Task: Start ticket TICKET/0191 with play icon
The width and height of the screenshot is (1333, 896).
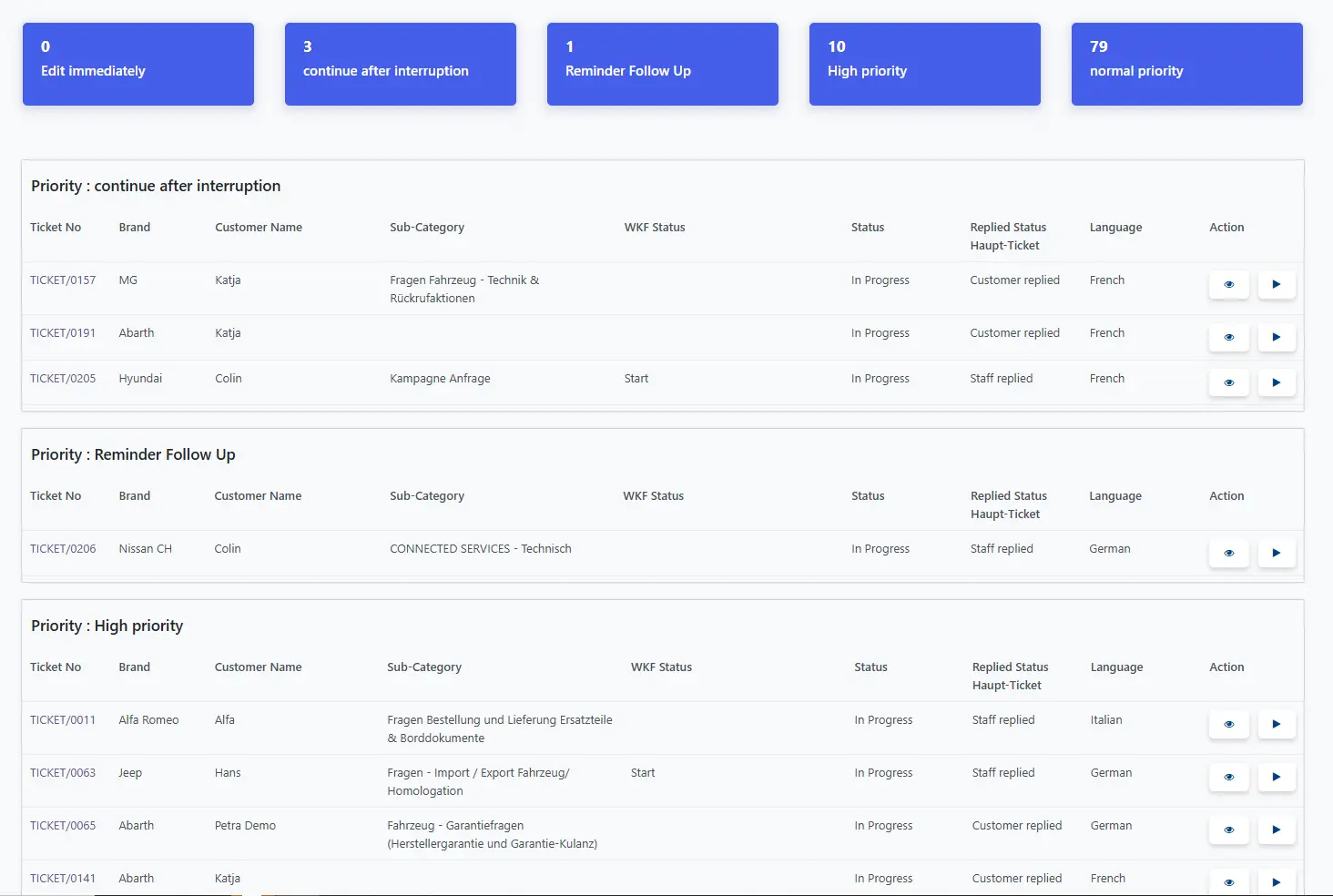Action: pyautogui.click(x=1277, y=337)
